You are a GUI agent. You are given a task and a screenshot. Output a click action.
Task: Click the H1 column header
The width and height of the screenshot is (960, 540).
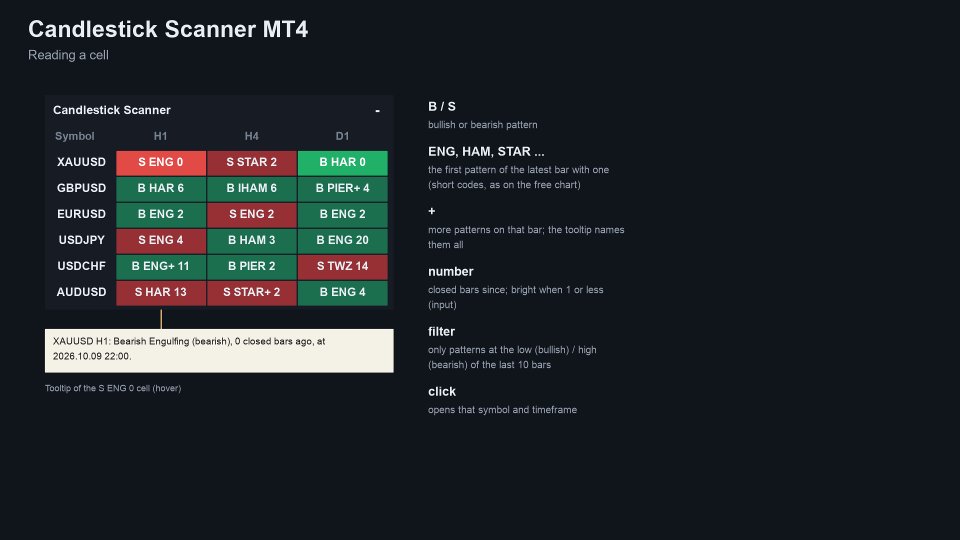point(160,137)
